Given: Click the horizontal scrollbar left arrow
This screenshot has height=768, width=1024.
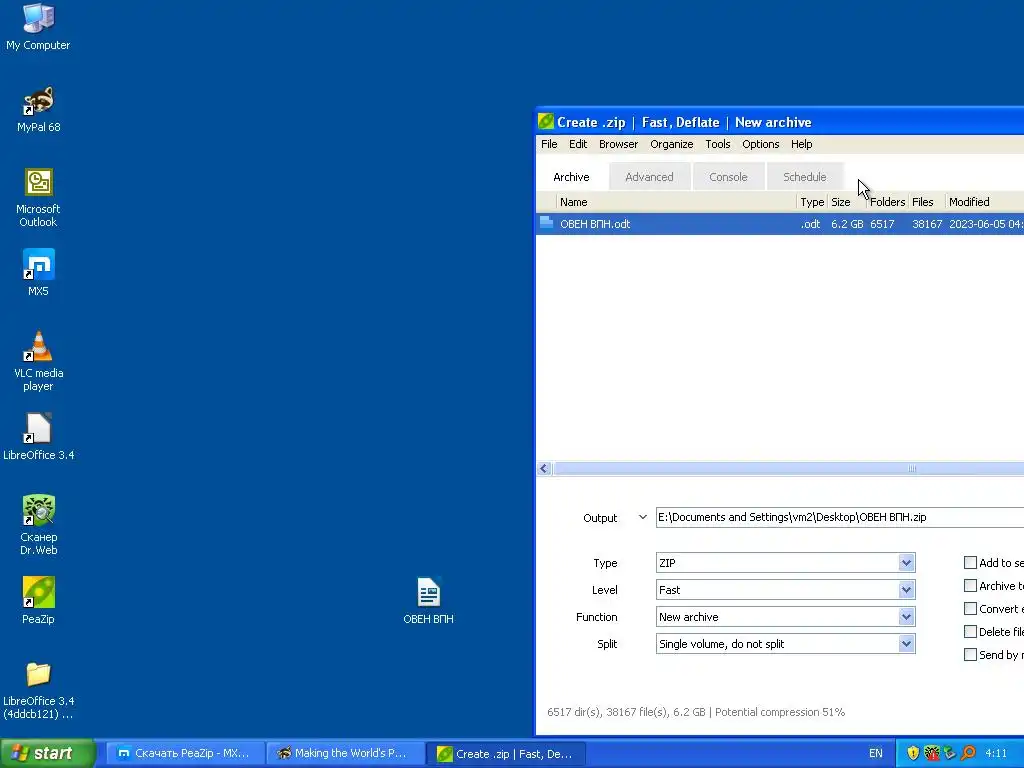Looking at the screenshot, I should click(544, 468).
